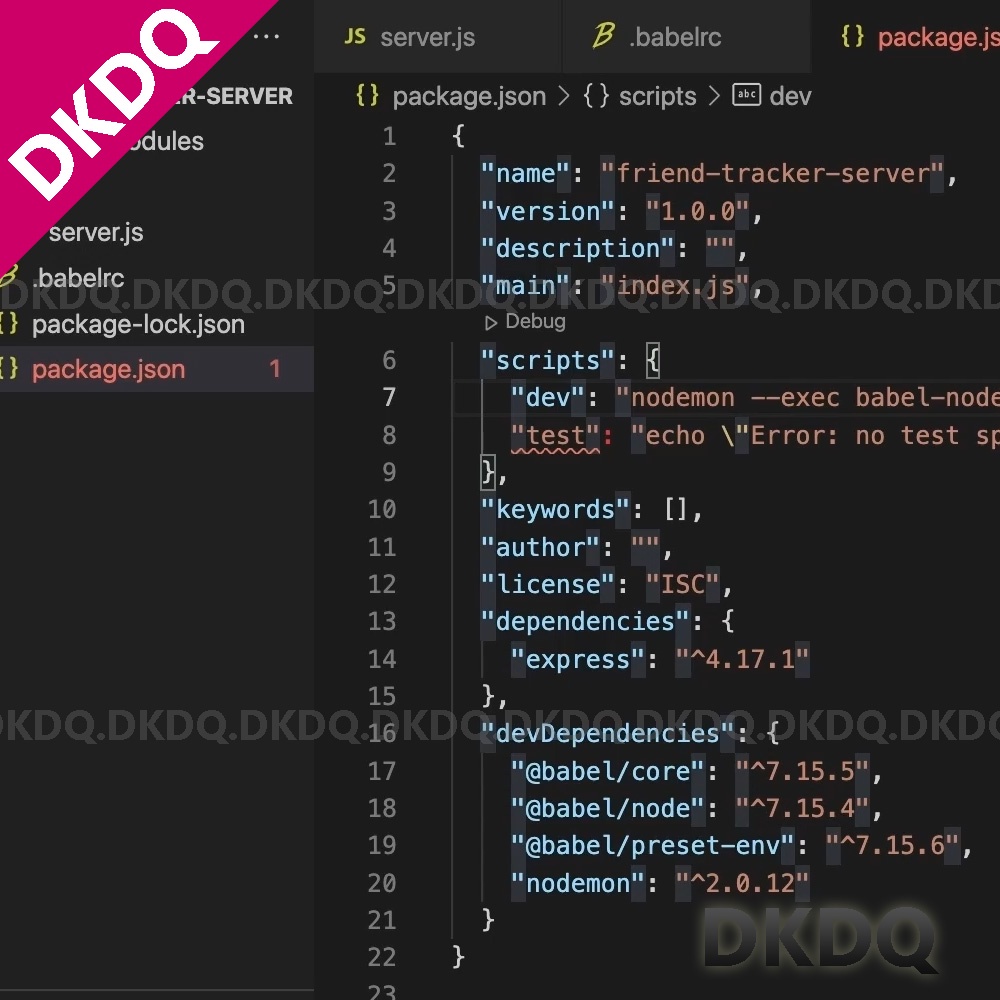
Task: Click the "@babel/preset-env" key
Action: point(652,846)
